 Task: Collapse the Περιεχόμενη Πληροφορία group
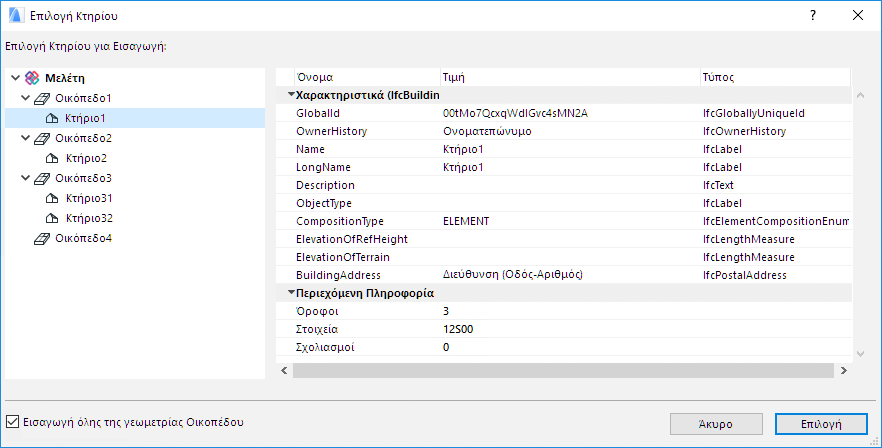tap(291, 293)
